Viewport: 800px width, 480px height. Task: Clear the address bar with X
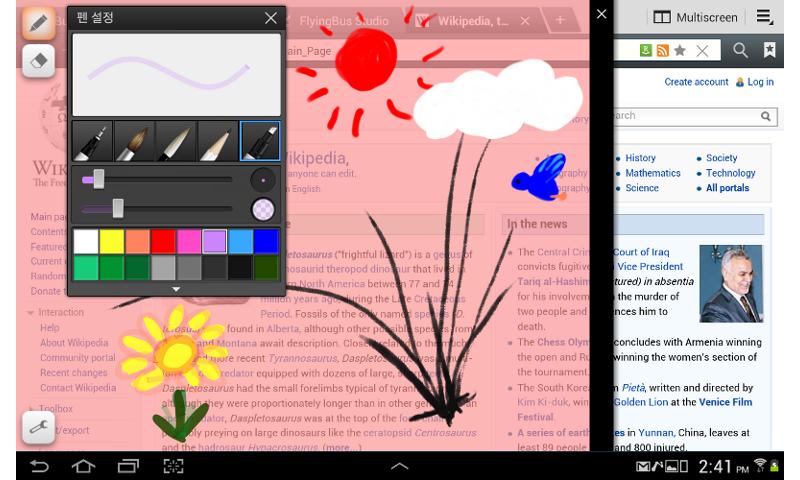click(x=703, y=50)
